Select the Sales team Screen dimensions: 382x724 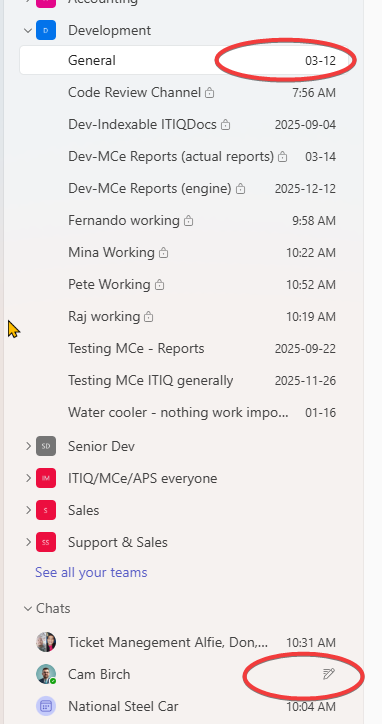[84, 510]
